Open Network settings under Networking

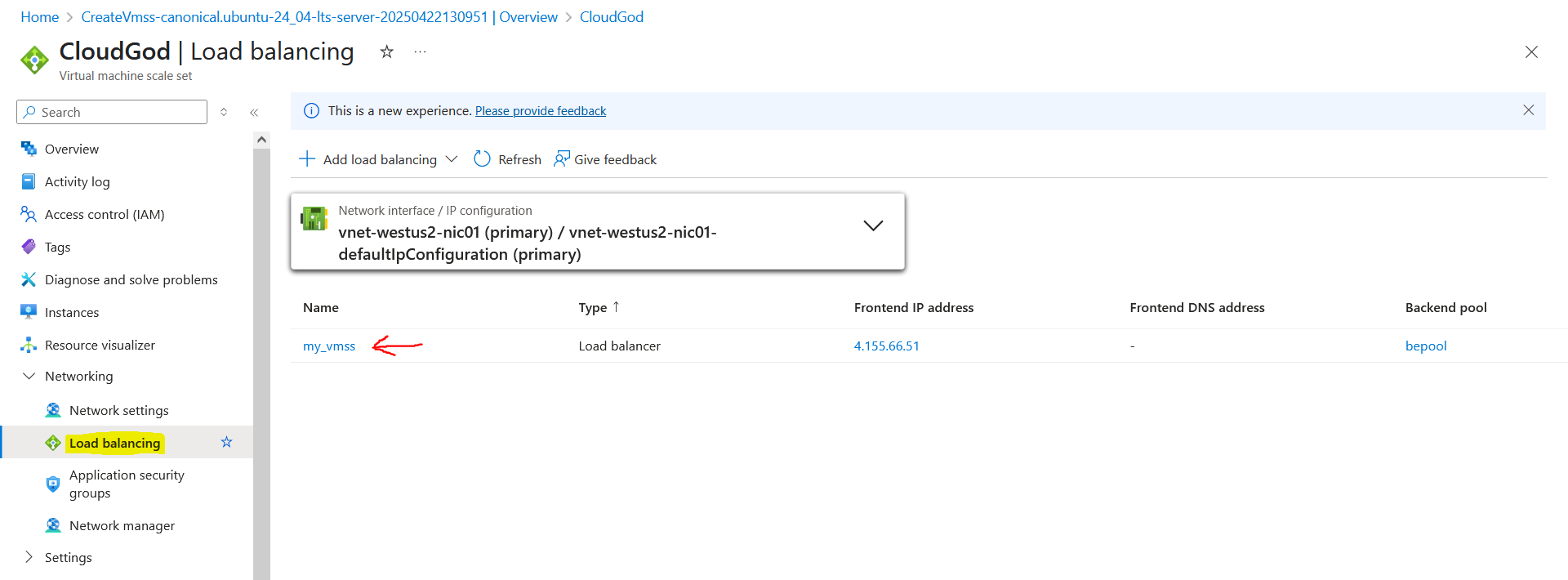(x=119, y=410)
